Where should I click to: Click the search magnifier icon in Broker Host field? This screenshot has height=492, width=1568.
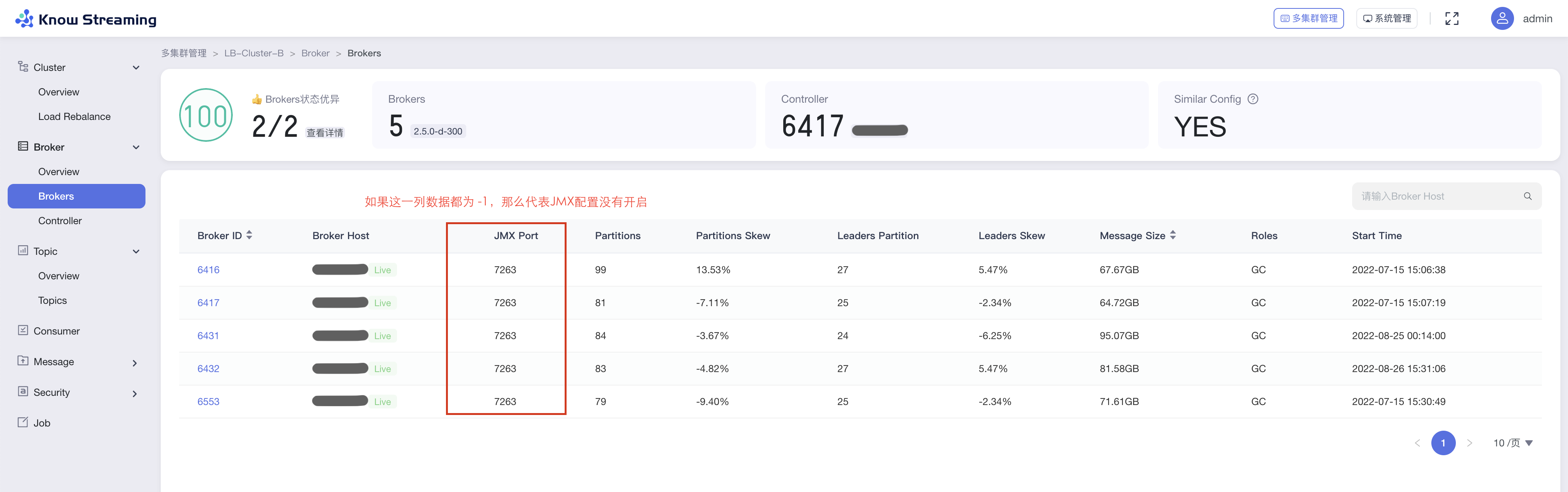tap(1527, 196)
